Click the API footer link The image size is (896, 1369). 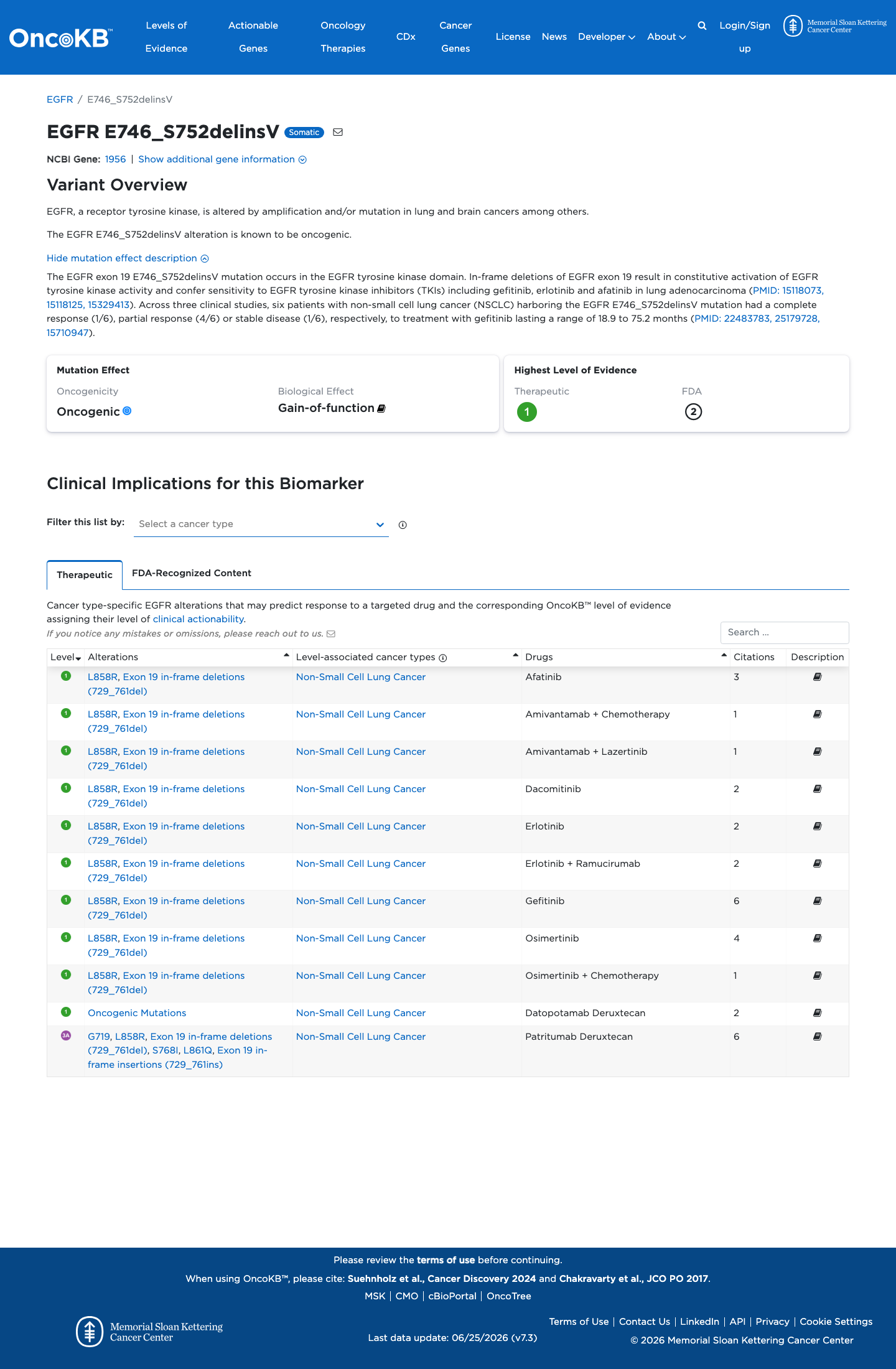(x=737, y=1322)
